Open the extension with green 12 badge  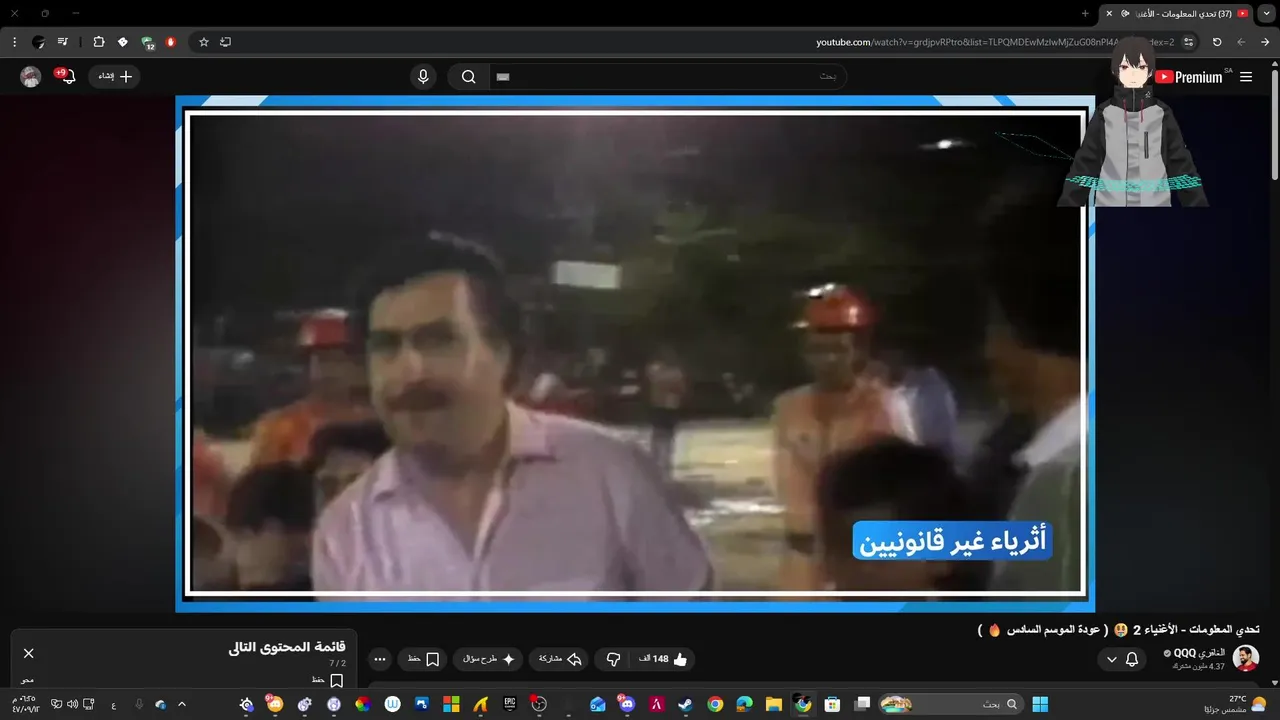coord(148,43)
